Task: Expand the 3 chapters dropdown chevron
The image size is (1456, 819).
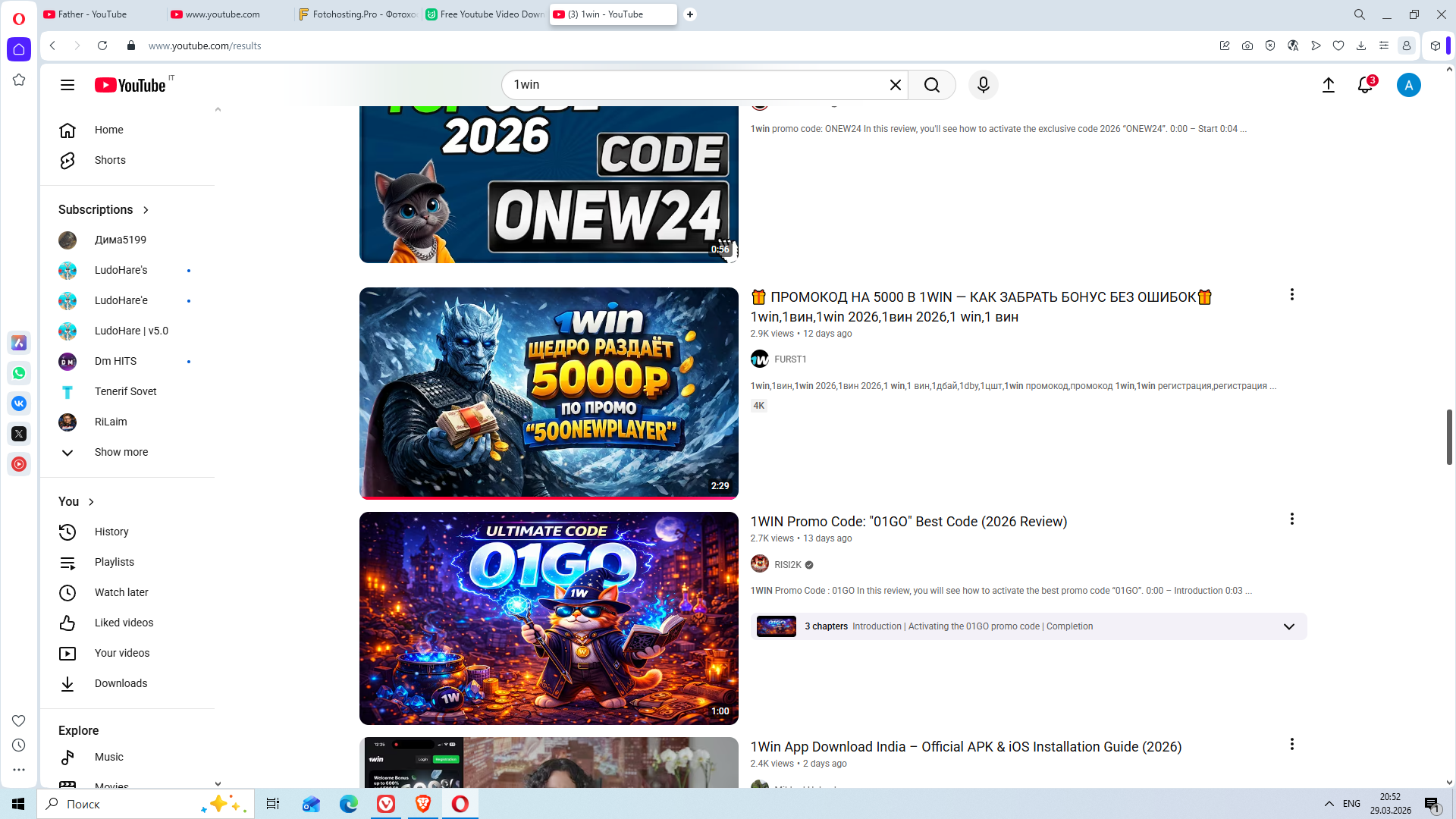Action: pyautogui.click(x=1288, y=626)
